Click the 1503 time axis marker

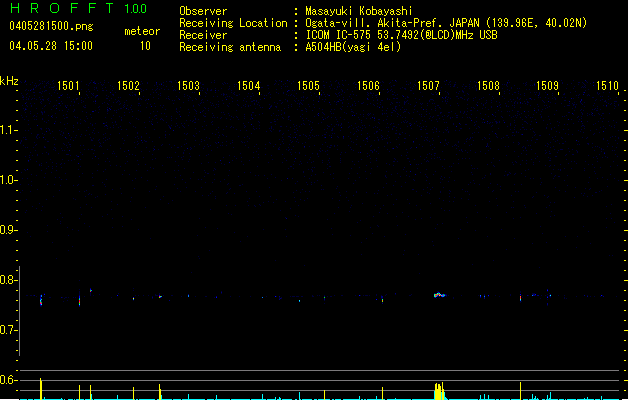pos(188,86)
